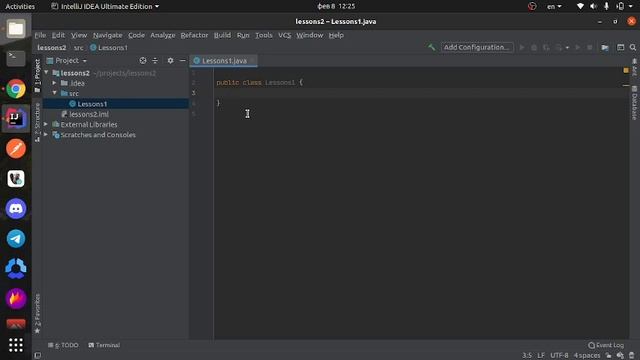Click Lessons1 breadcrumb in navigation bar
This screenshot has height=360, width=640.
point(109,48)
